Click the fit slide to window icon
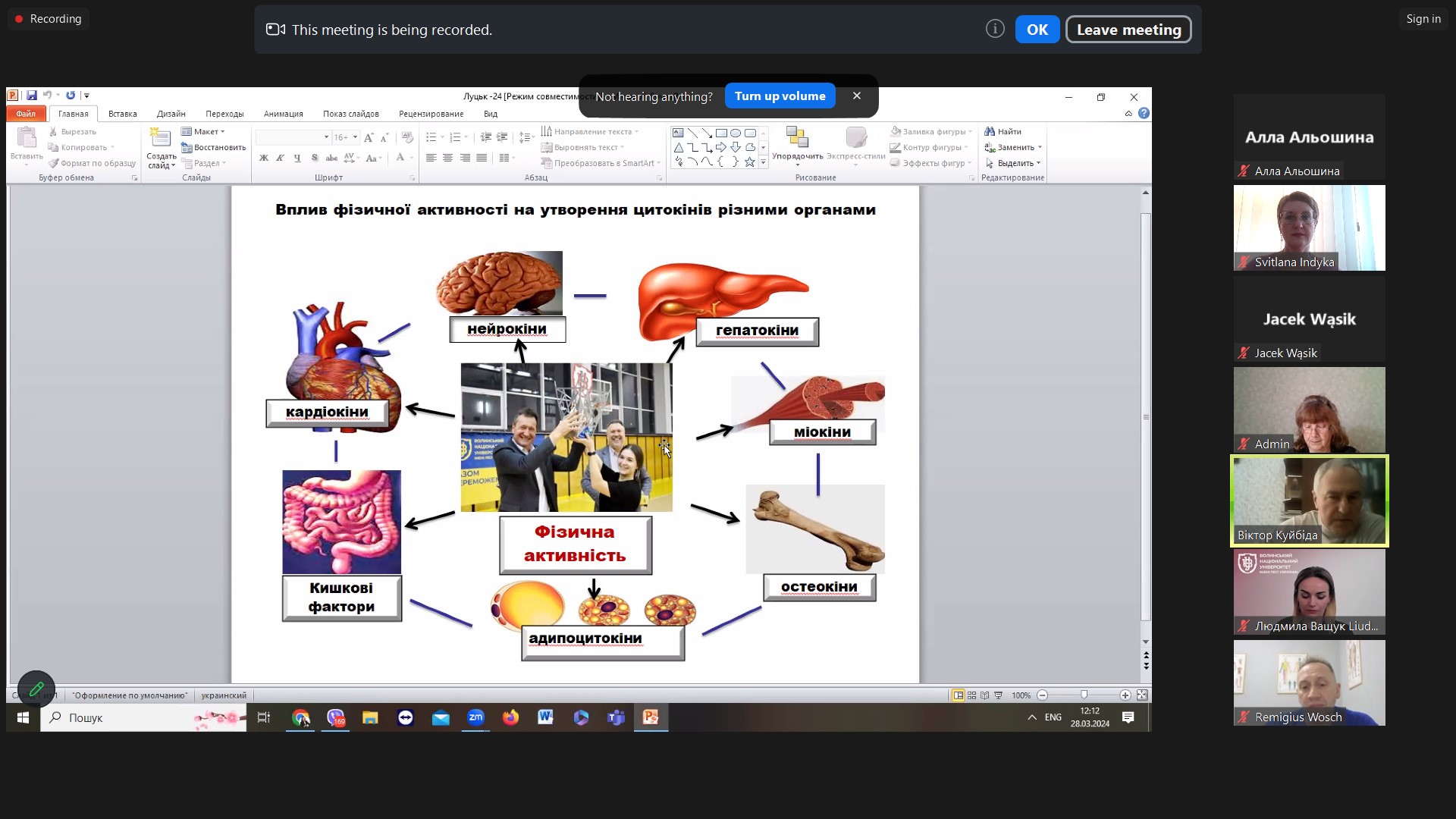1456x819 pixels. tap(1142, 695)
